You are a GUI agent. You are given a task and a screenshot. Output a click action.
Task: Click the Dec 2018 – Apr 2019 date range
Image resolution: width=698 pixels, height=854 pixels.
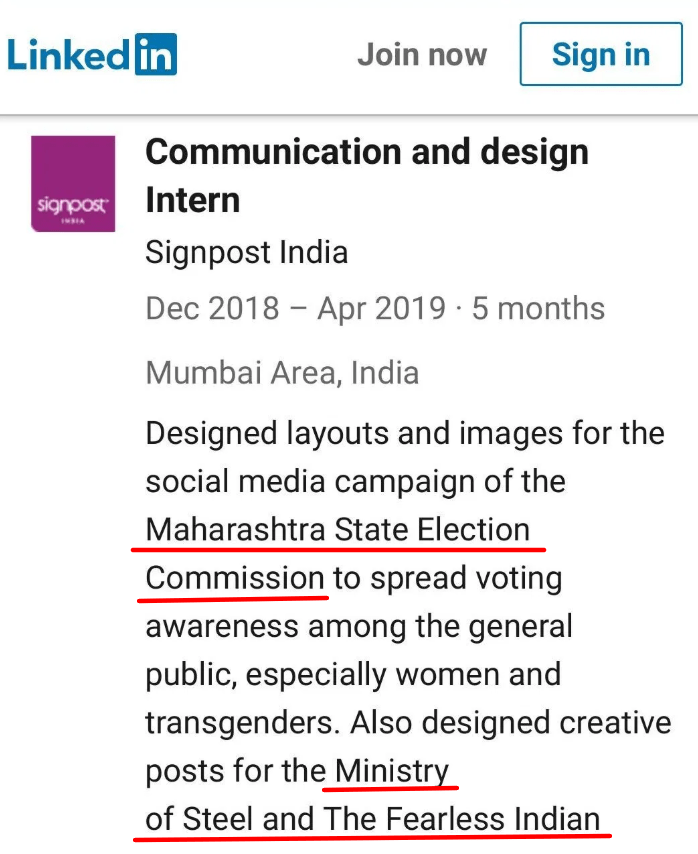click(296, 308)
